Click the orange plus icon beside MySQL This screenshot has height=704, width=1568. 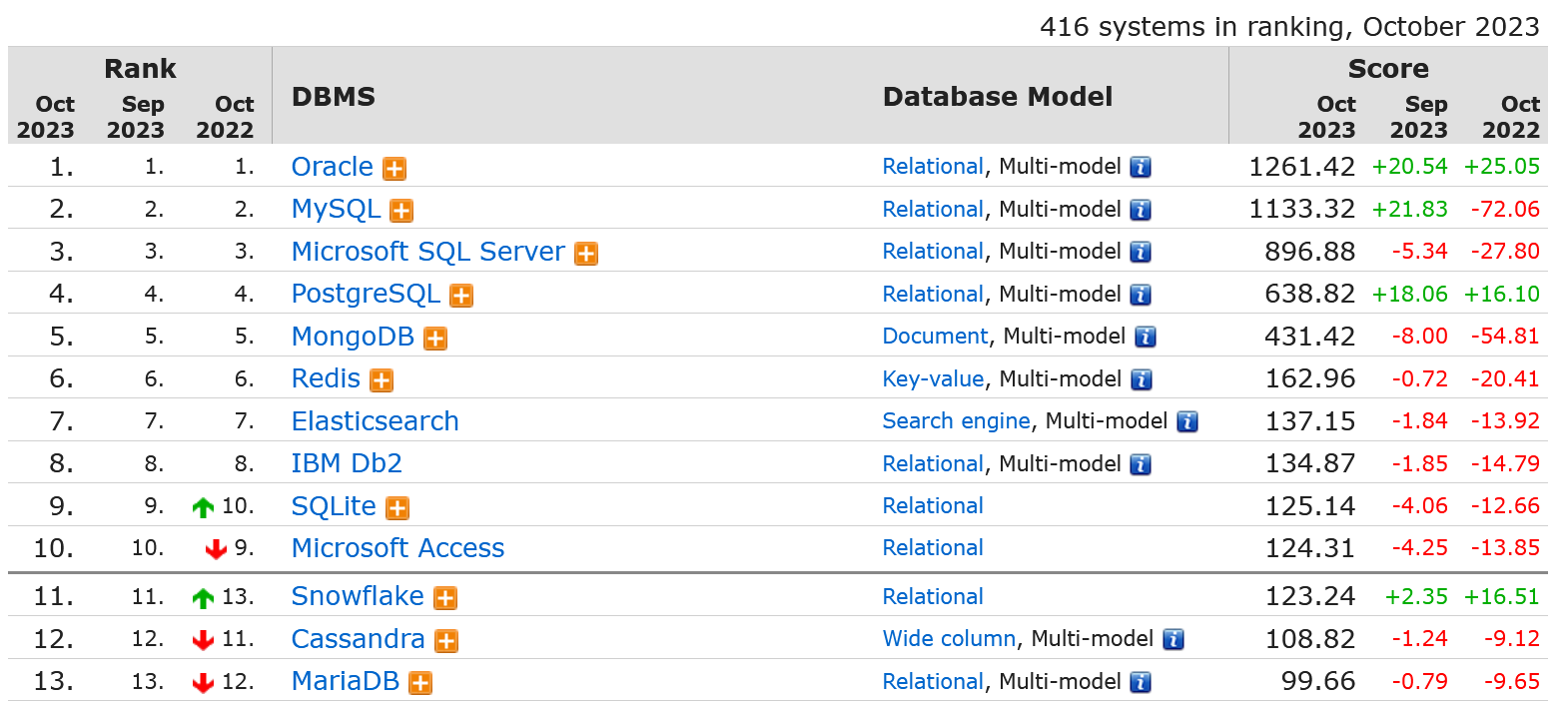(x=401, y=211)
